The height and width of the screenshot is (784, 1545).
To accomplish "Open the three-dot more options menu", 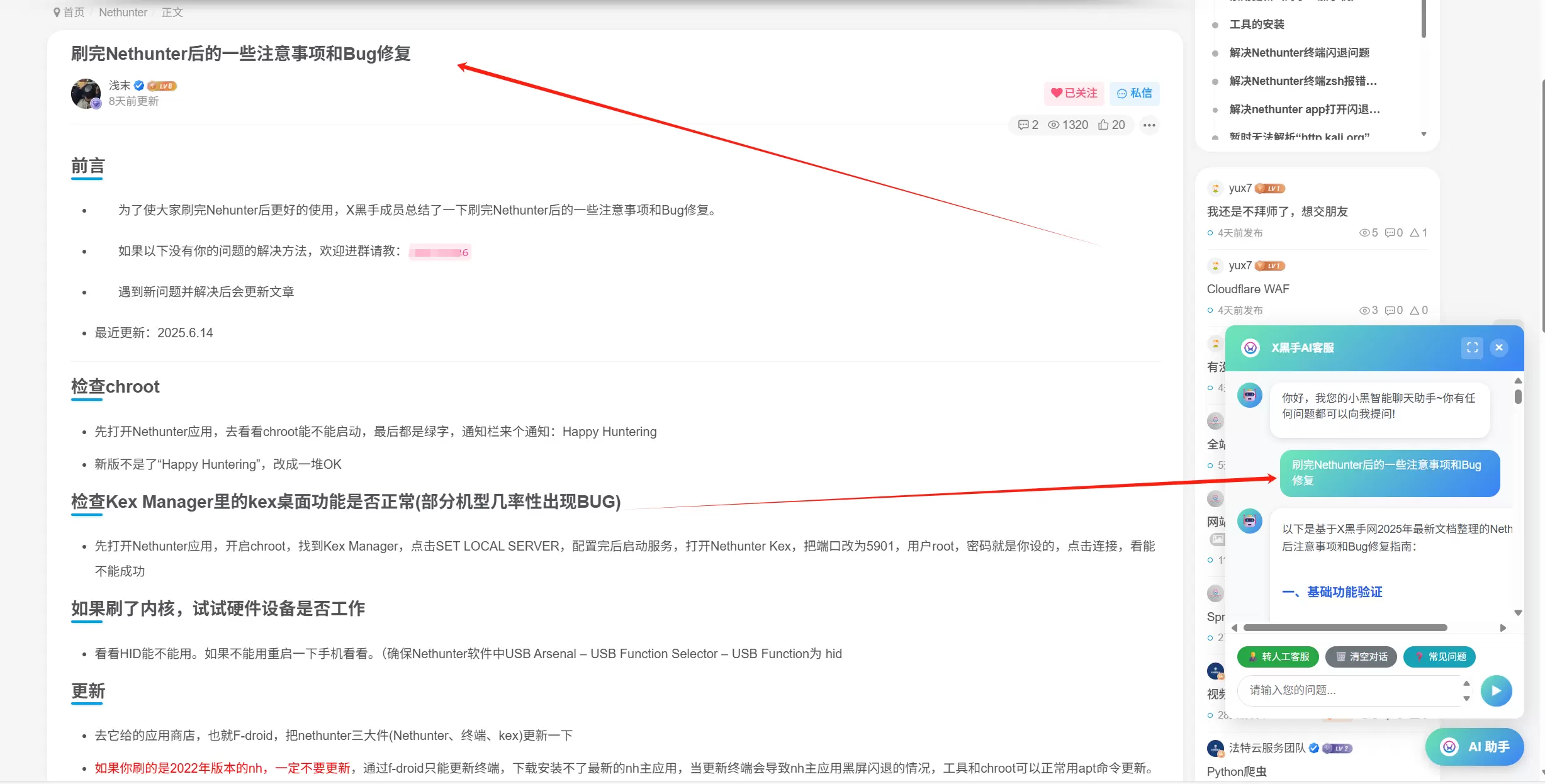I will pyautogui.click(x=1149, y=125).
